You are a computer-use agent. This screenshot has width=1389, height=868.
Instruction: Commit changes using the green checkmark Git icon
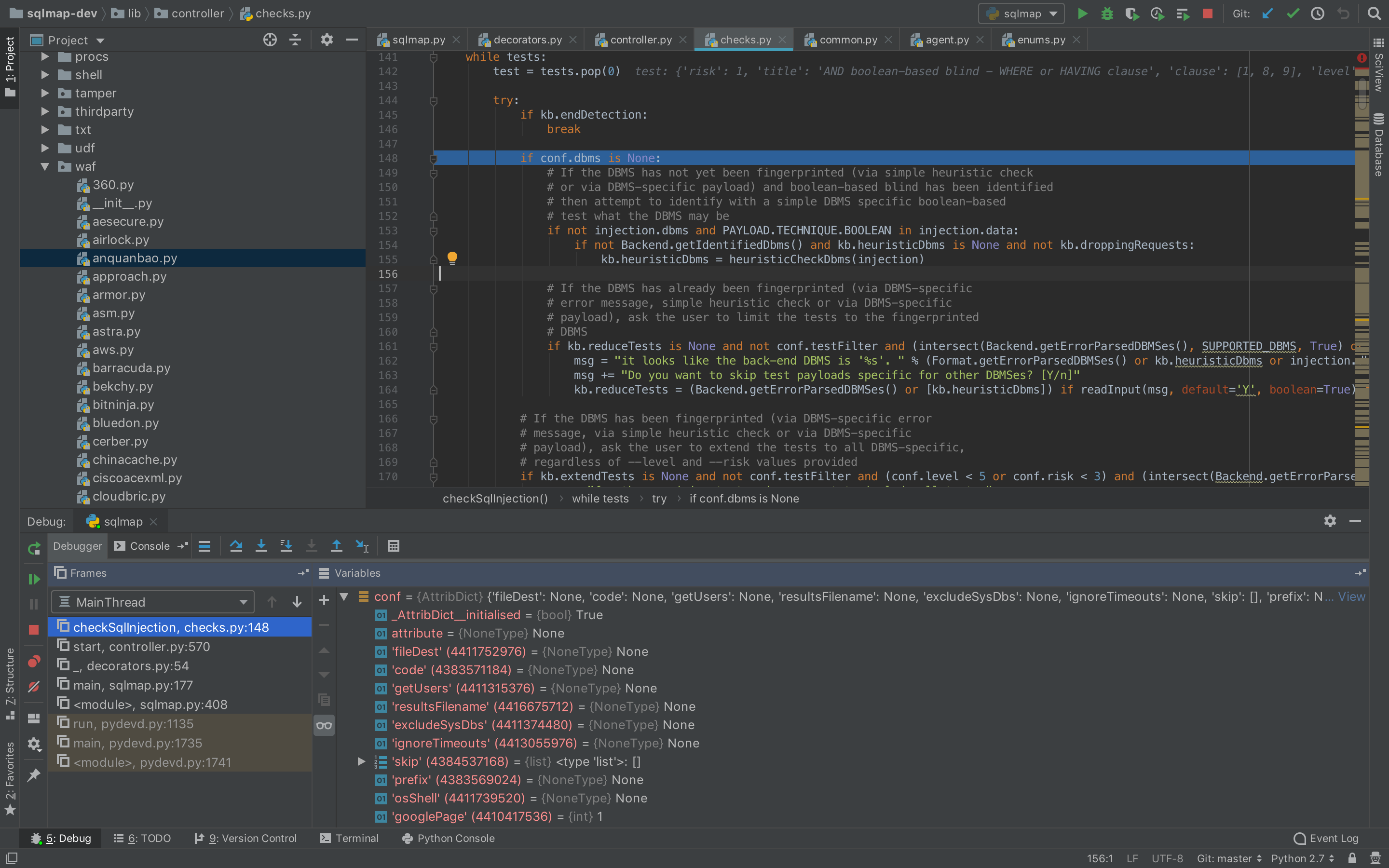point(1293,13)
